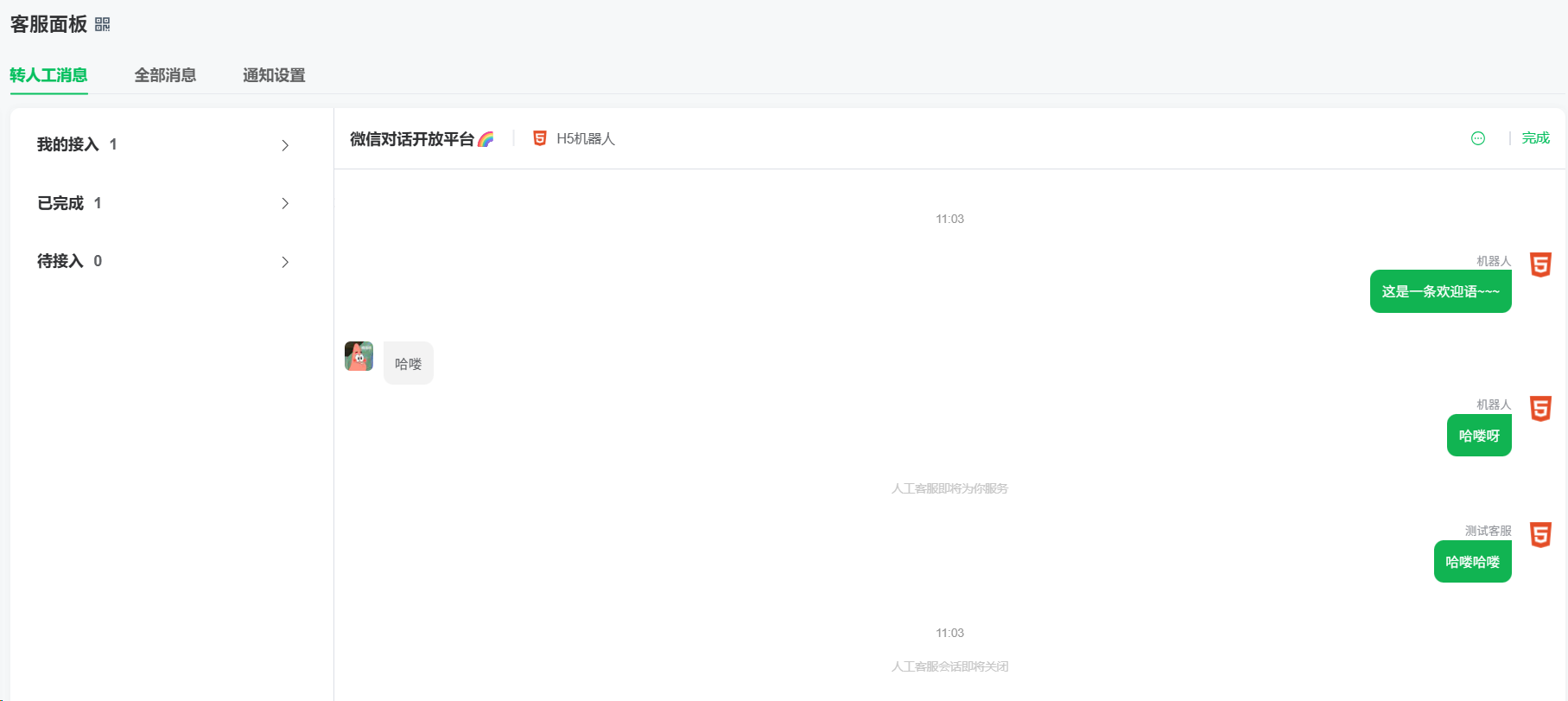Click the rainbow emoji after 微信对话开放平台
Screen dimensions: 1568x701
486,139
